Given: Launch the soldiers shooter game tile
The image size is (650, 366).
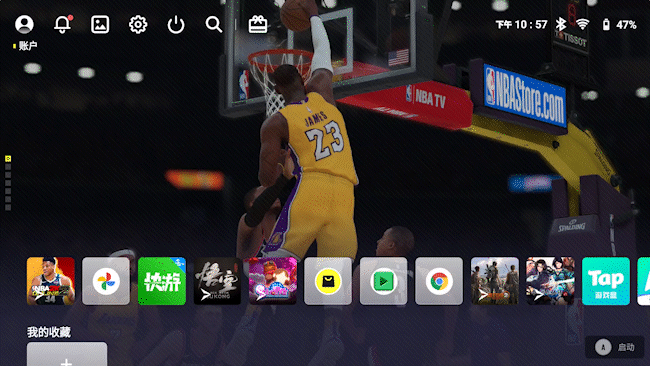Looking at the screenshot, I should click(x=495, y=281).
